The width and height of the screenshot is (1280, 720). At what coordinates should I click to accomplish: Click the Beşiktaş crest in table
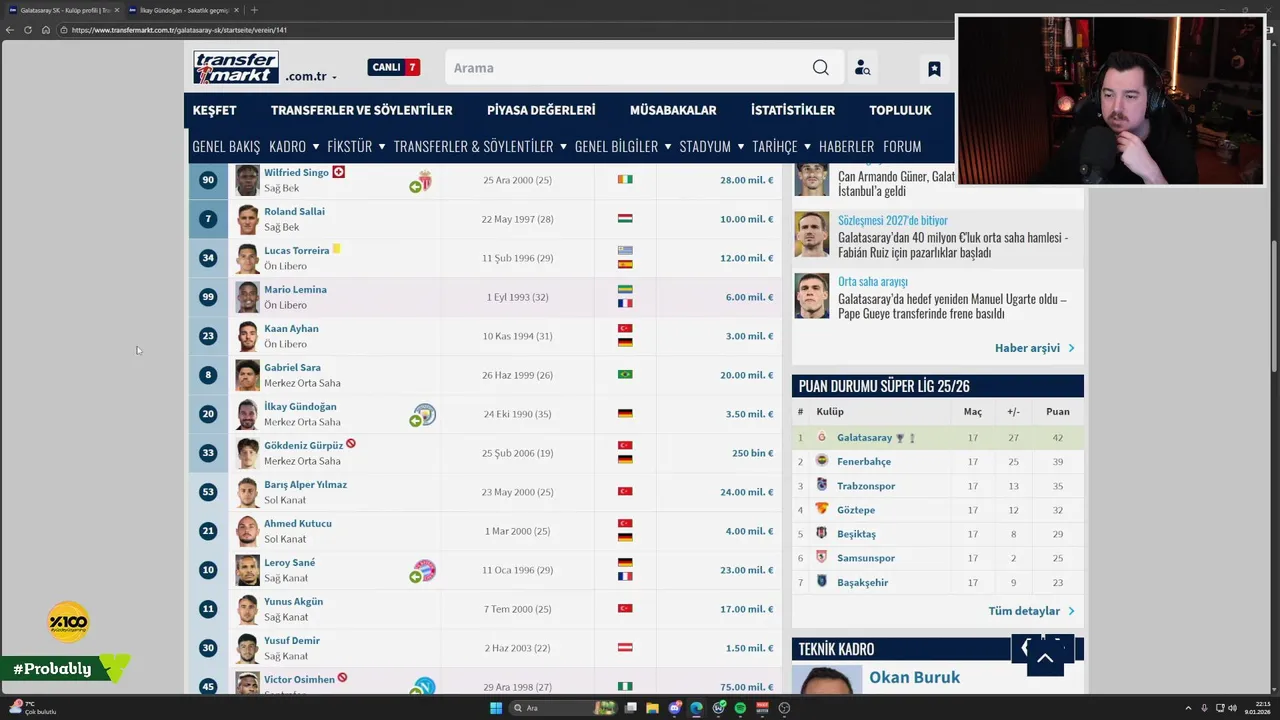(822, 533)
